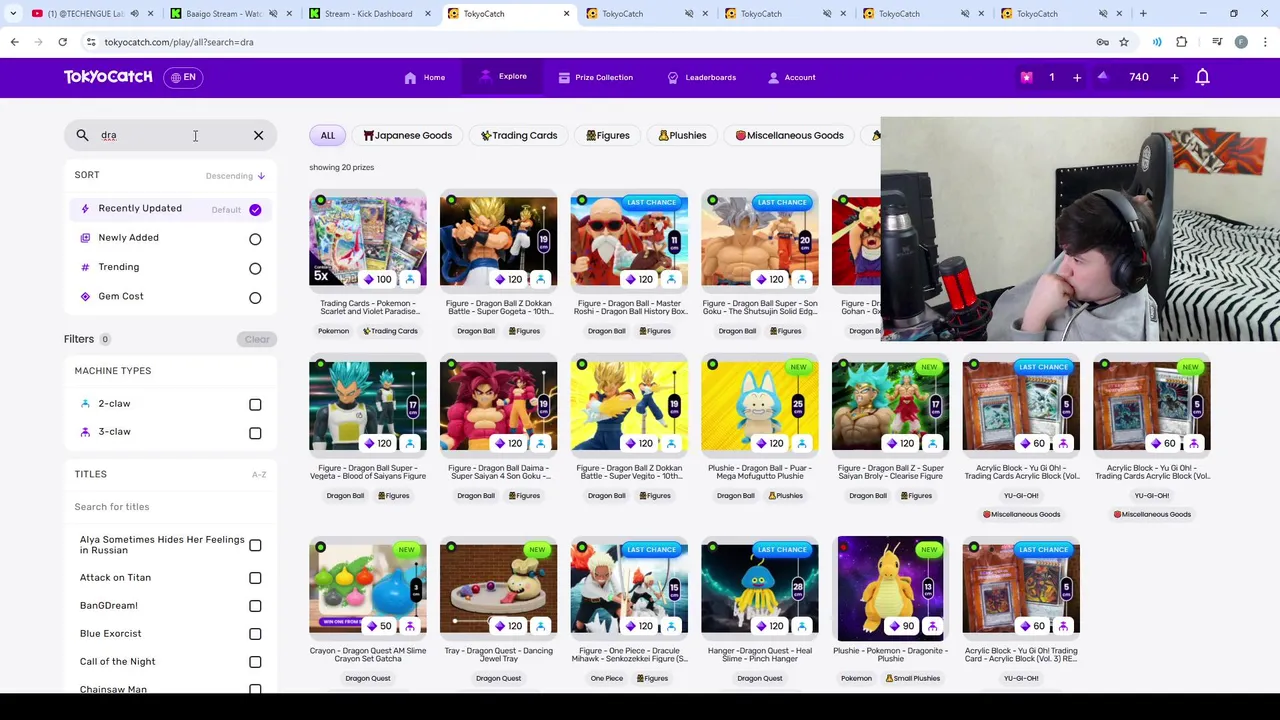Open the browser tab search dropdown

click(13, 14)
